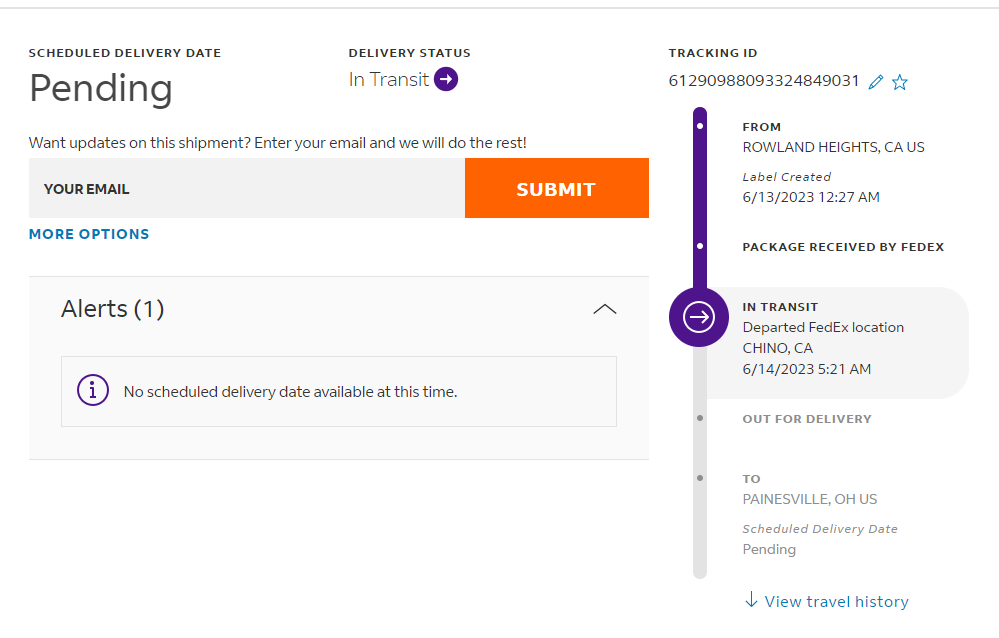Select the TO Painesville timeline dot
This screenshot has height=638, width=999.
(x=700, y=478)
